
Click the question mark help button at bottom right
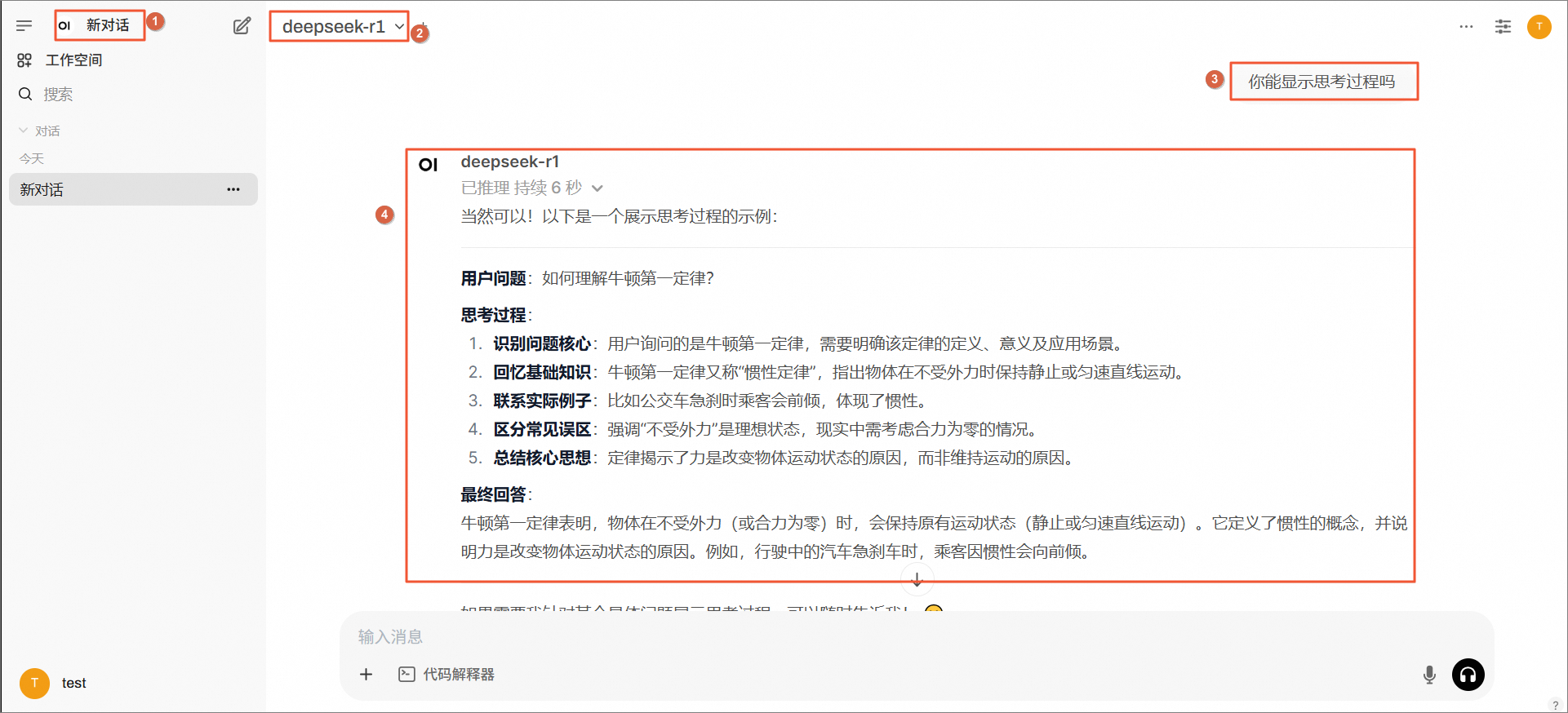tap(1555, 705)
